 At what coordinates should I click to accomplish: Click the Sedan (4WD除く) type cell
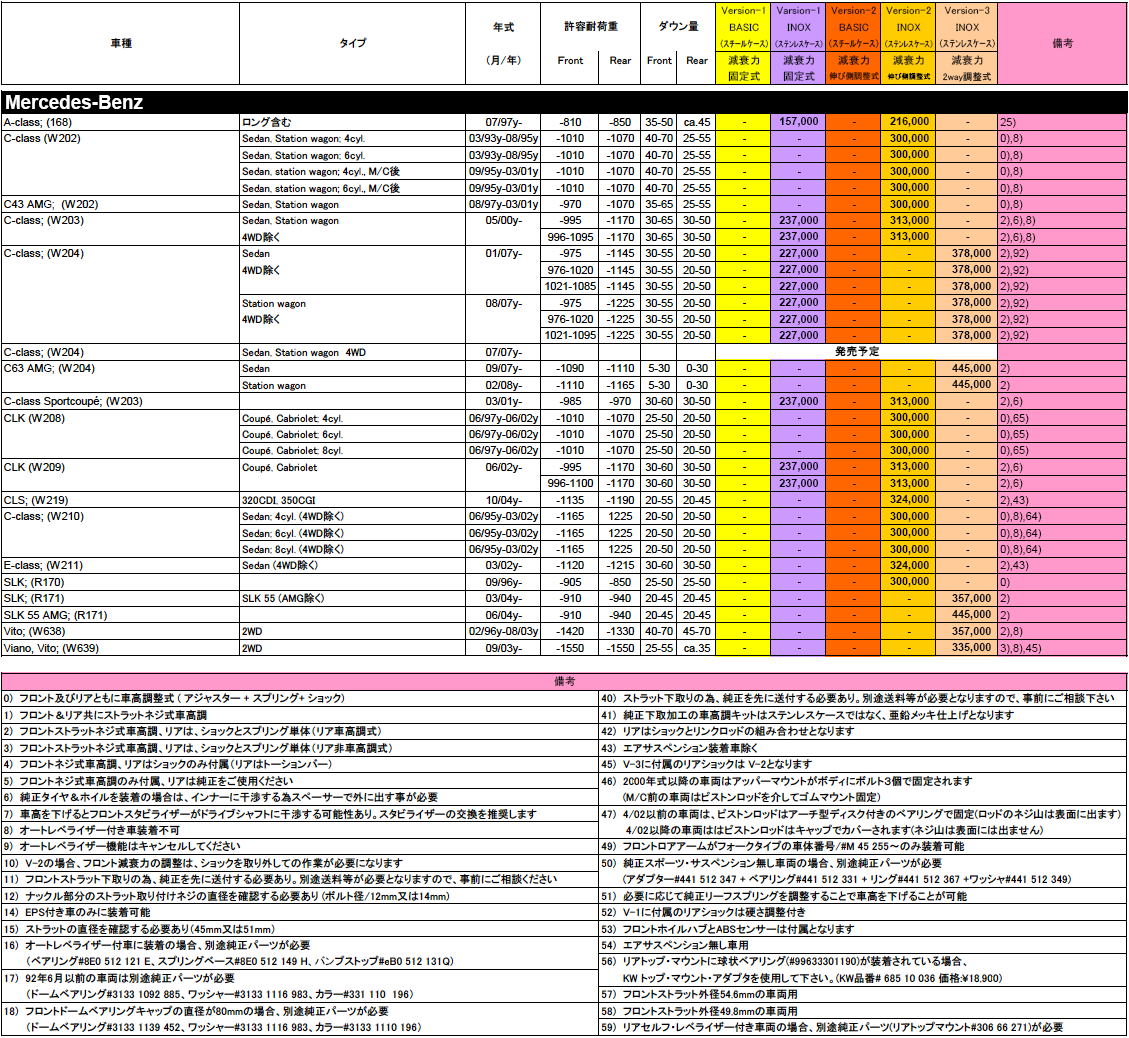tap(352, 566)
